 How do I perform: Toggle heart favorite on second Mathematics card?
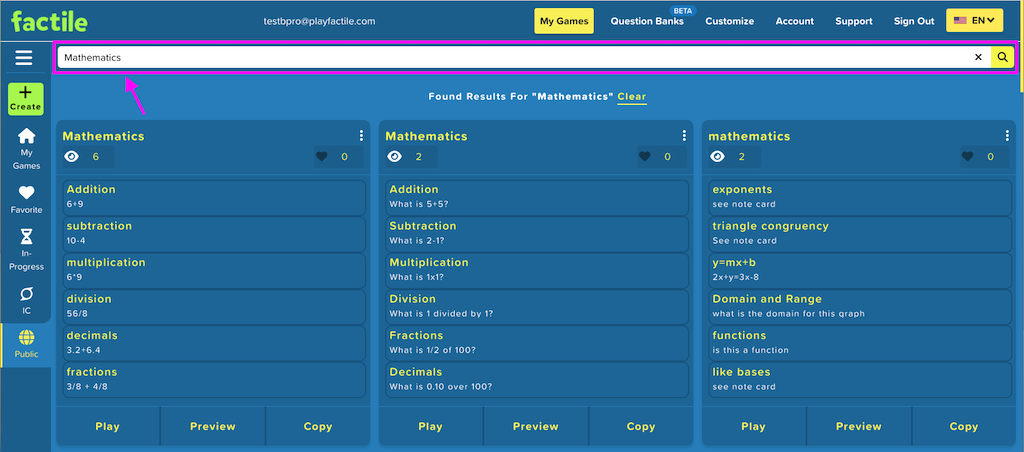coord(645,156)
